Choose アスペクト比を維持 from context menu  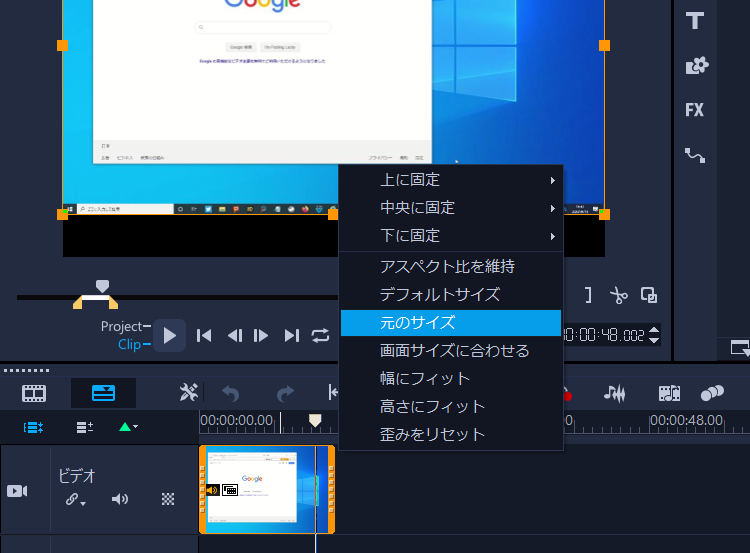click(x=451, y=266)
